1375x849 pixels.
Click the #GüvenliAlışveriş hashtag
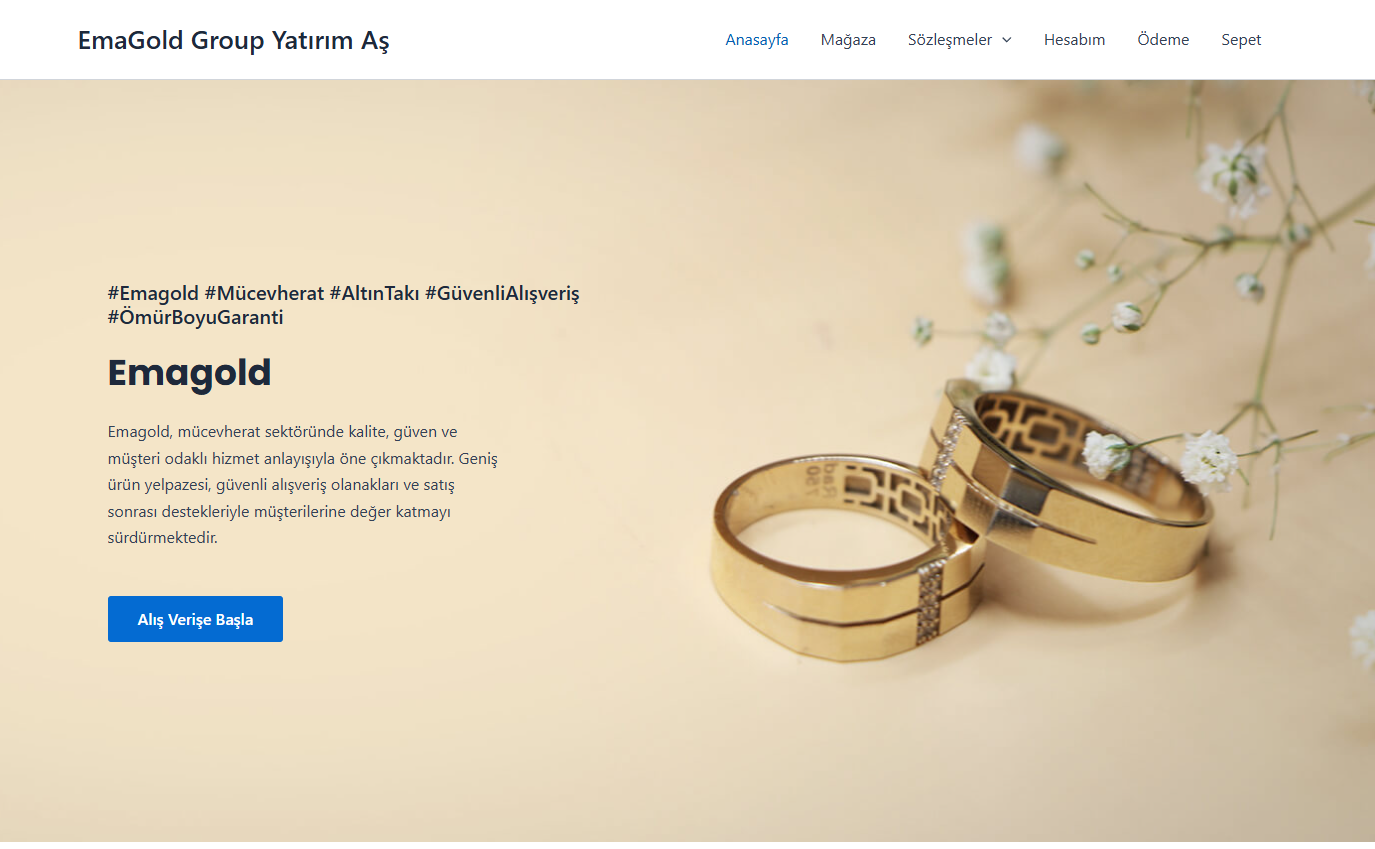[502, 294]
